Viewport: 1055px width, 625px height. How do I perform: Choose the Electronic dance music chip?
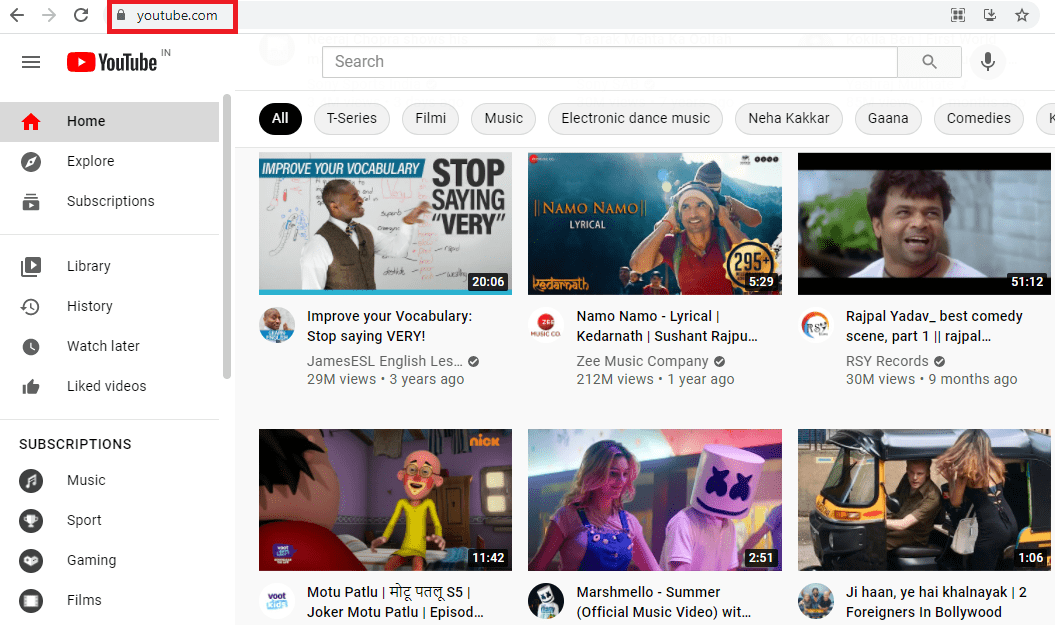[x=636, y=118]
